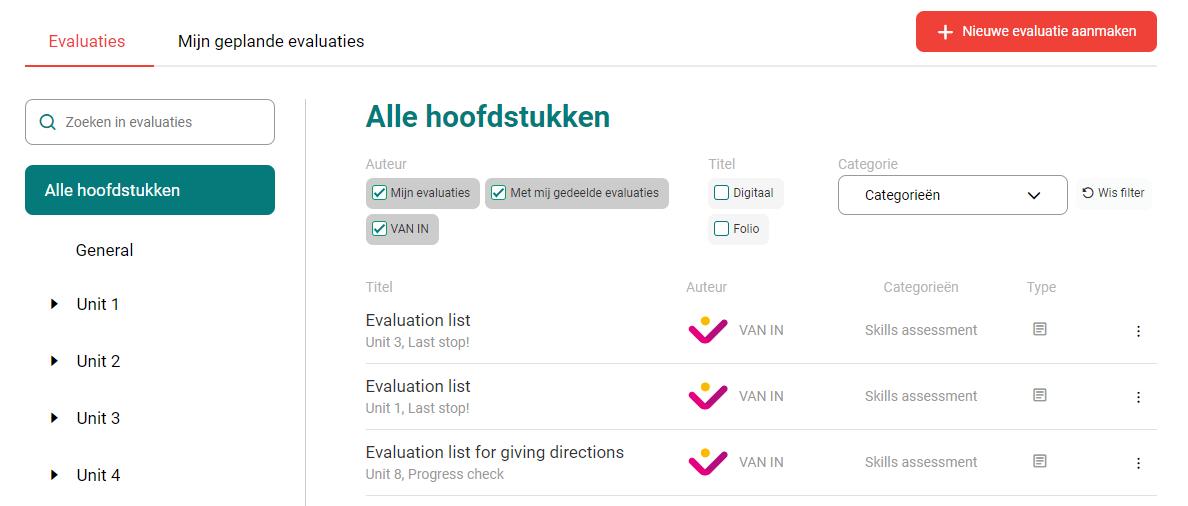Select the Evaluaties tab
Screen dimensions: 1188x506
click(86, 42)
